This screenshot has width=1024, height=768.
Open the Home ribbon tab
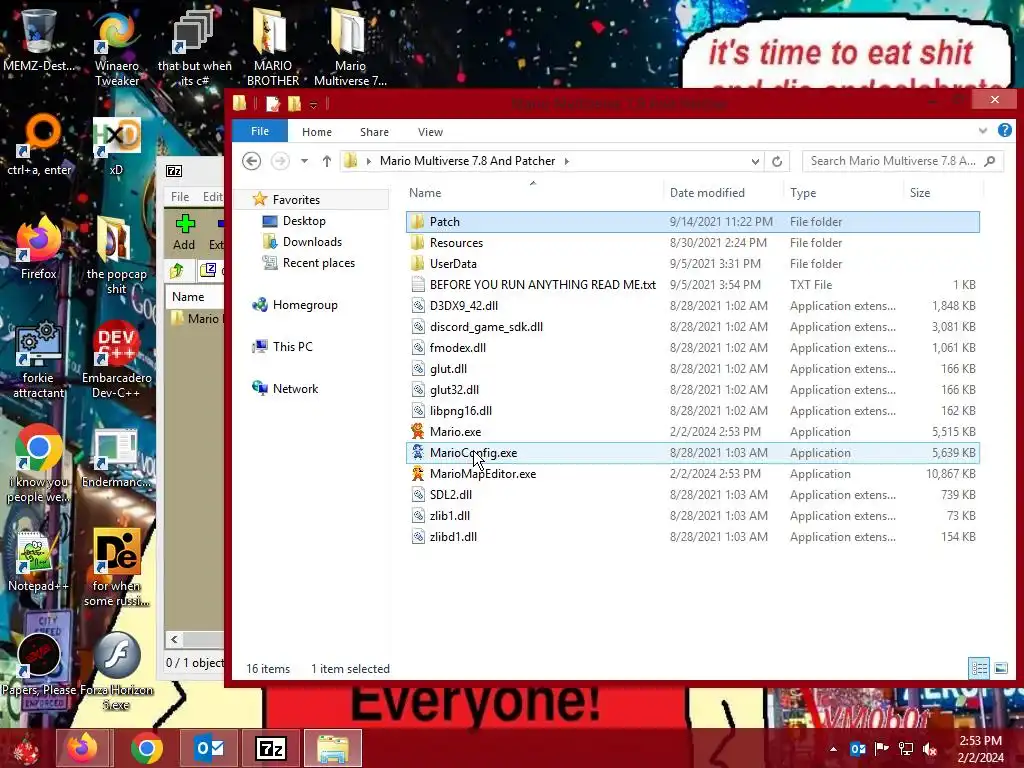(317, 132)
